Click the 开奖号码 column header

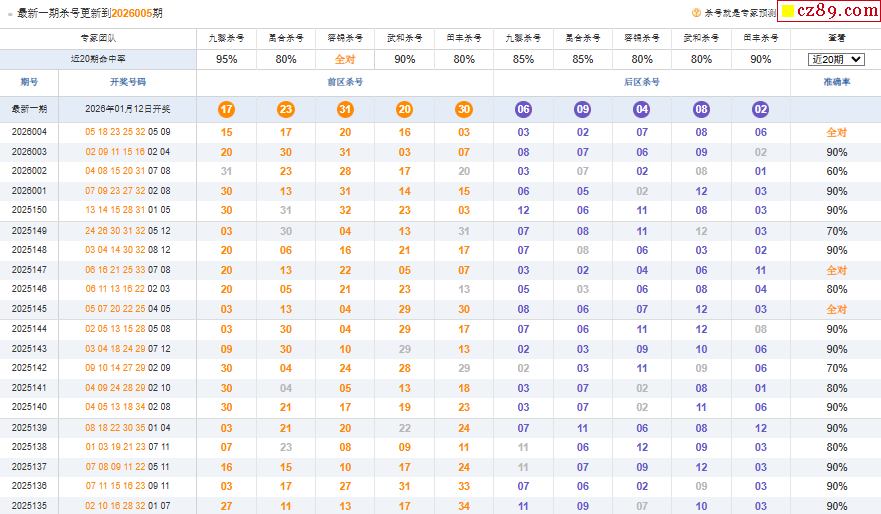click(128, 82)
